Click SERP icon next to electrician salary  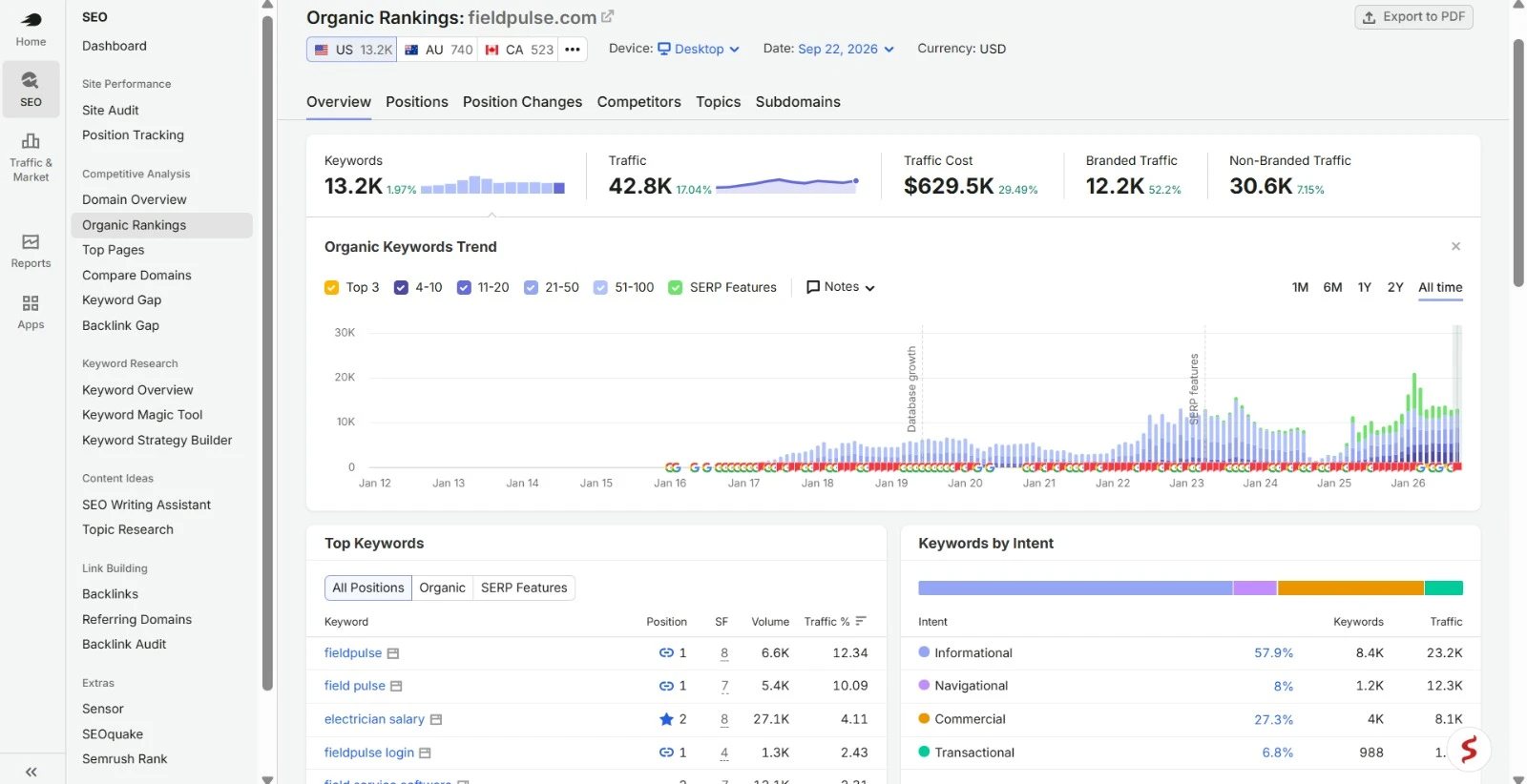tap(436, 719)
